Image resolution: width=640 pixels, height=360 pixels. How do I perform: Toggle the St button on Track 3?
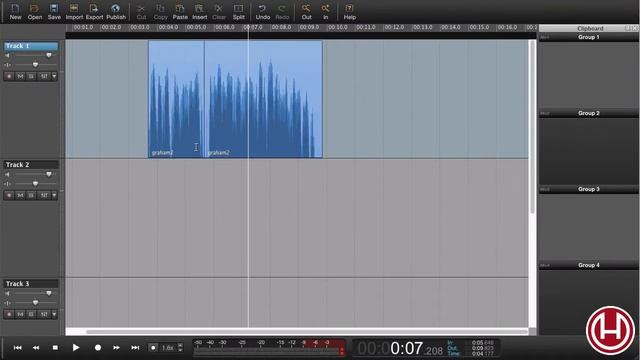44,314
